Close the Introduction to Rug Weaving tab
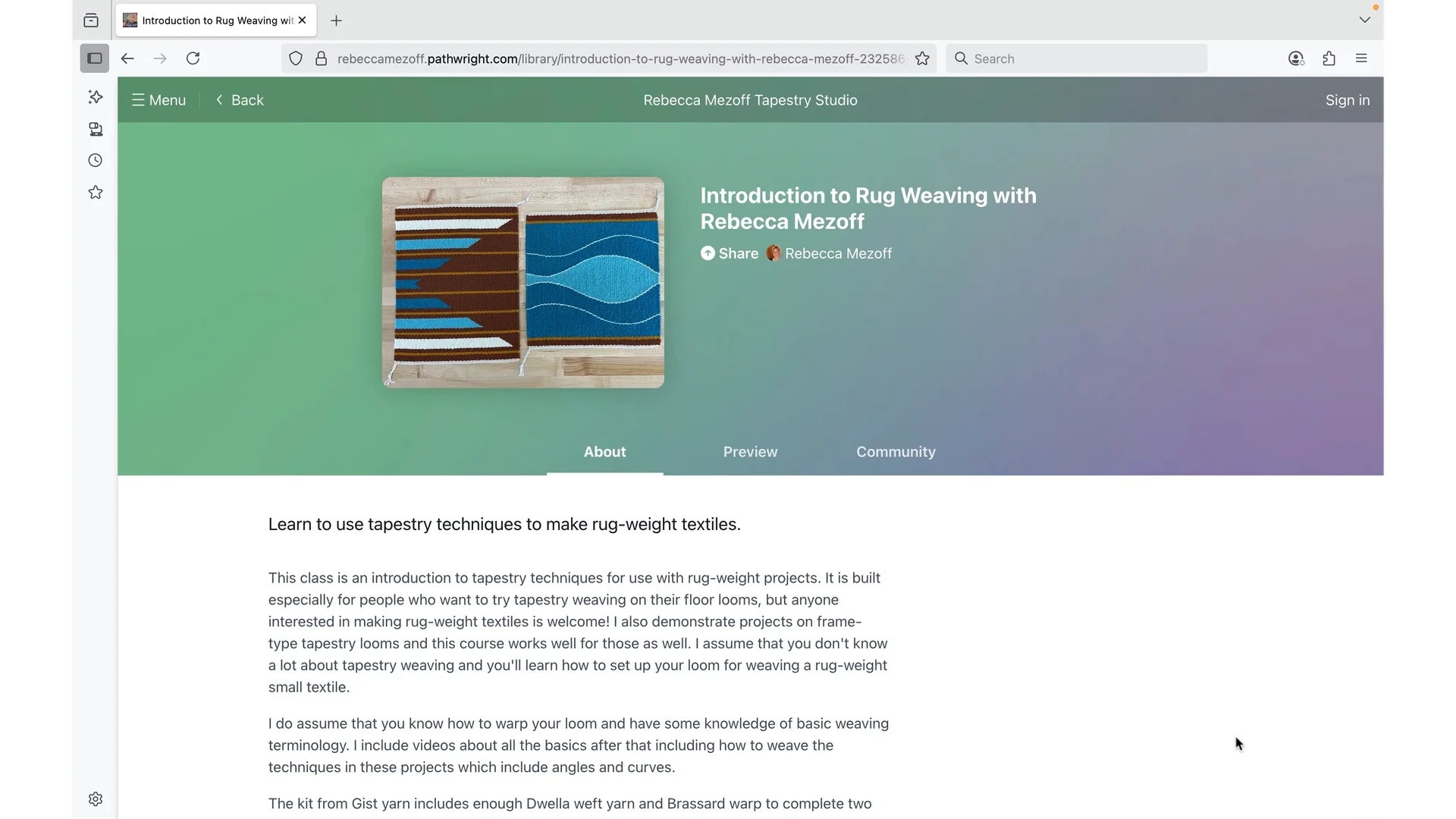Viewport: 1456px width, 819px height. [303, 20]
